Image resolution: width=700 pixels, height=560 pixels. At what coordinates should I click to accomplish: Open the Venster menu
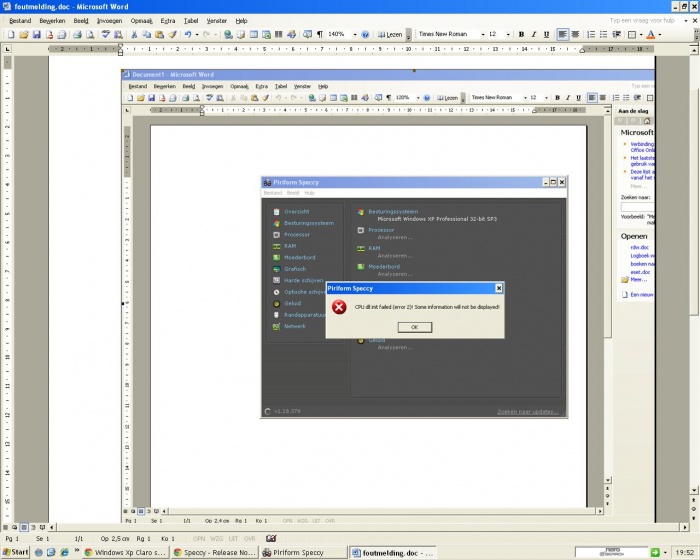pyautogui.click(x=217, y=21)
